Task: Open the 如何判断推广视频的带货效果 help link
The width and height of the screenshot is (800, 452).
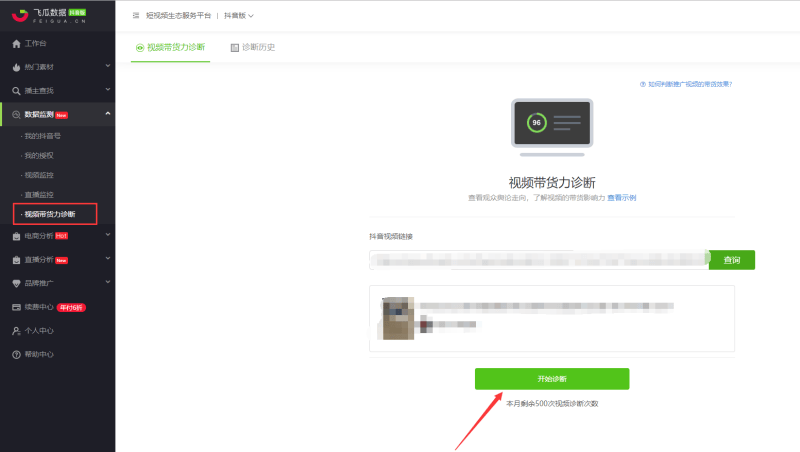Action: pyautogui.click(x=686, y=84)
